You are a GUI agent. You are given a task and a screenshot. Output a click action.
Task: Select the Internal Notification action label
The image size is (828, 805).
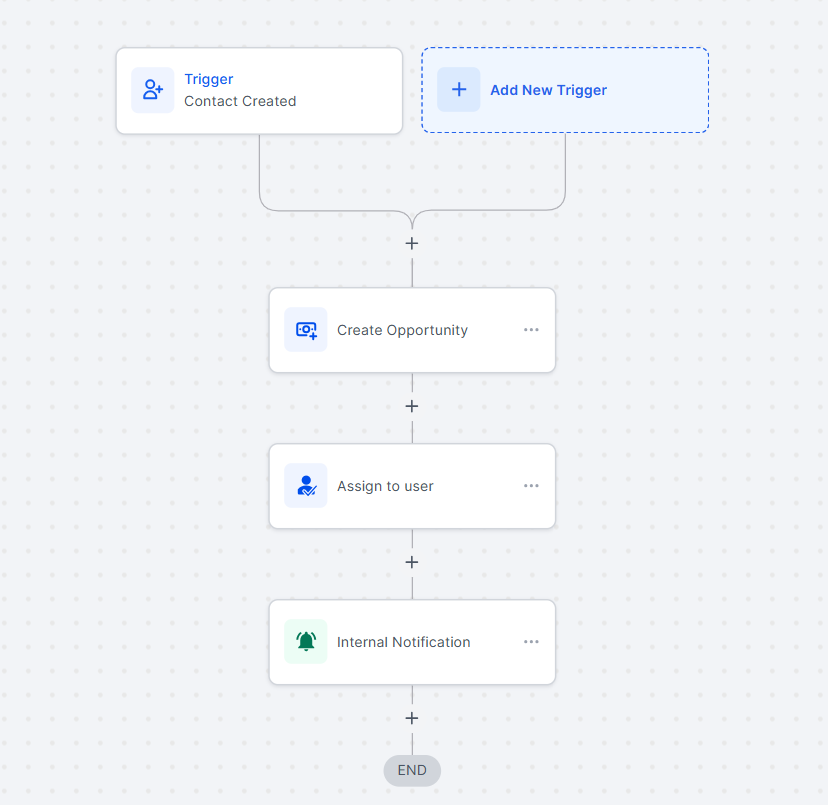tap(403, 642)
